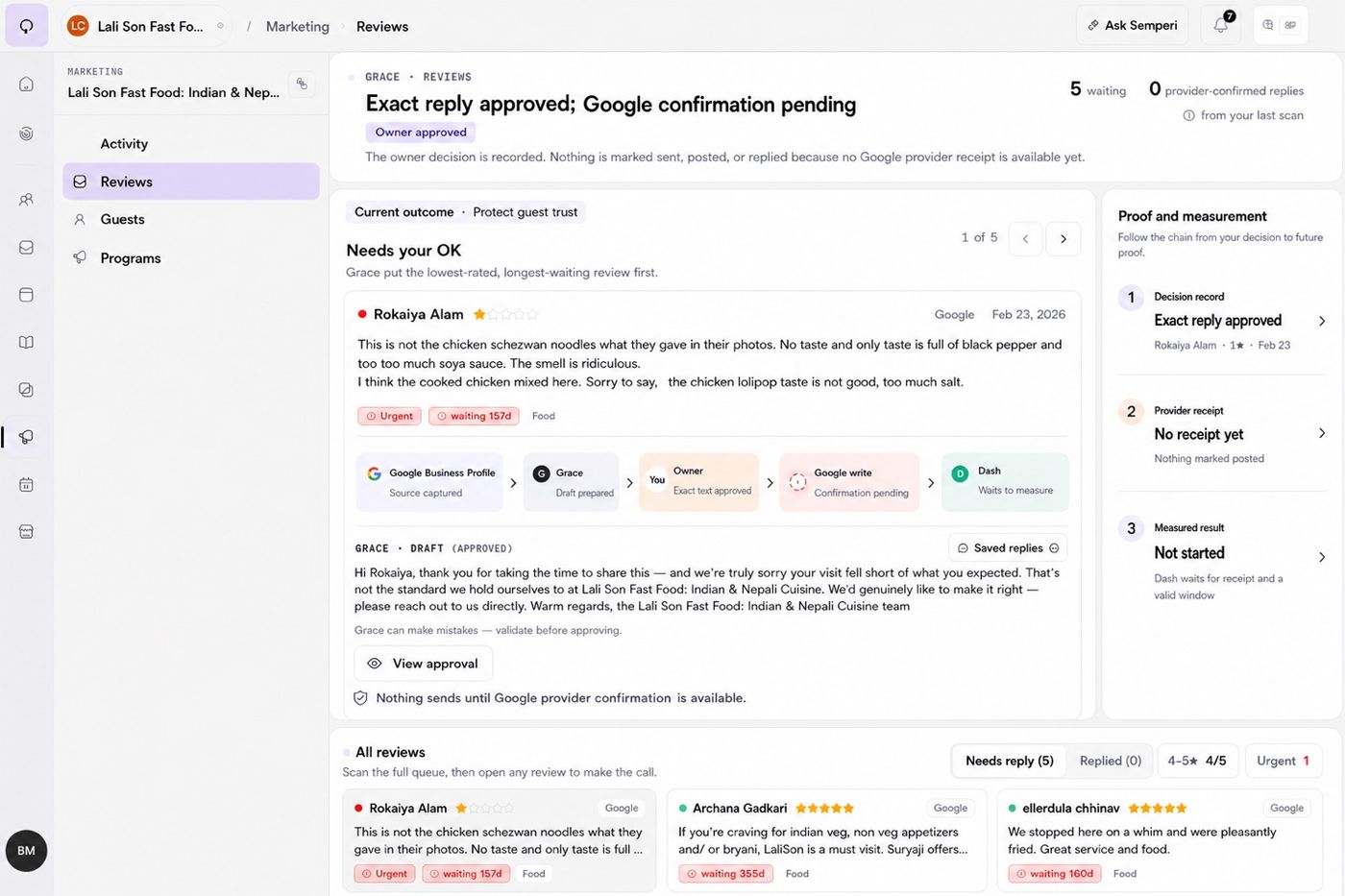Click 'waiting 160d' tag on ellerdula's card
This screenshot has width=1345, height=896.
(1055, 874)
